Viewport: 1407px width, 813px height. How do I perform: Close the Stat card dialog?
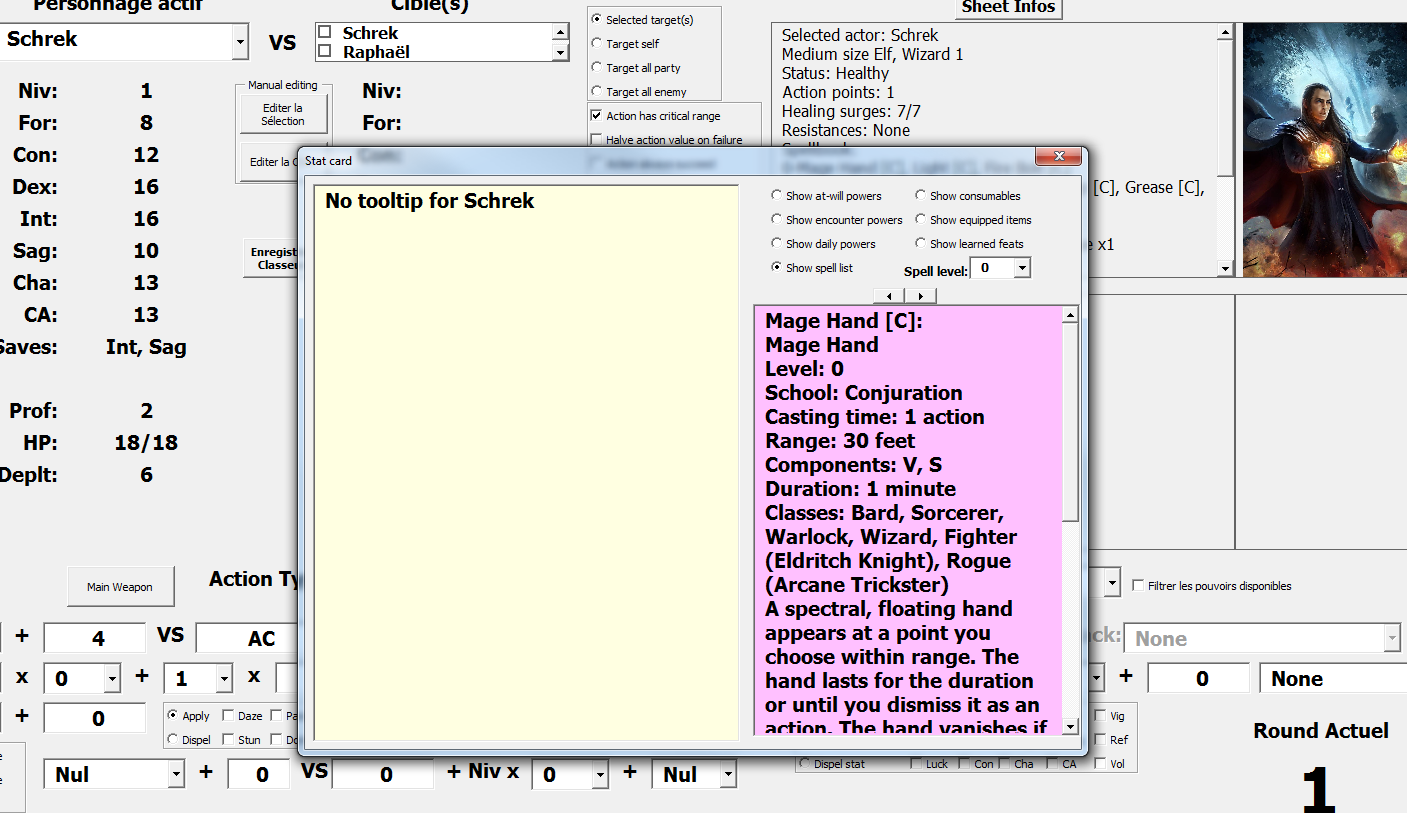(1058, 158)
